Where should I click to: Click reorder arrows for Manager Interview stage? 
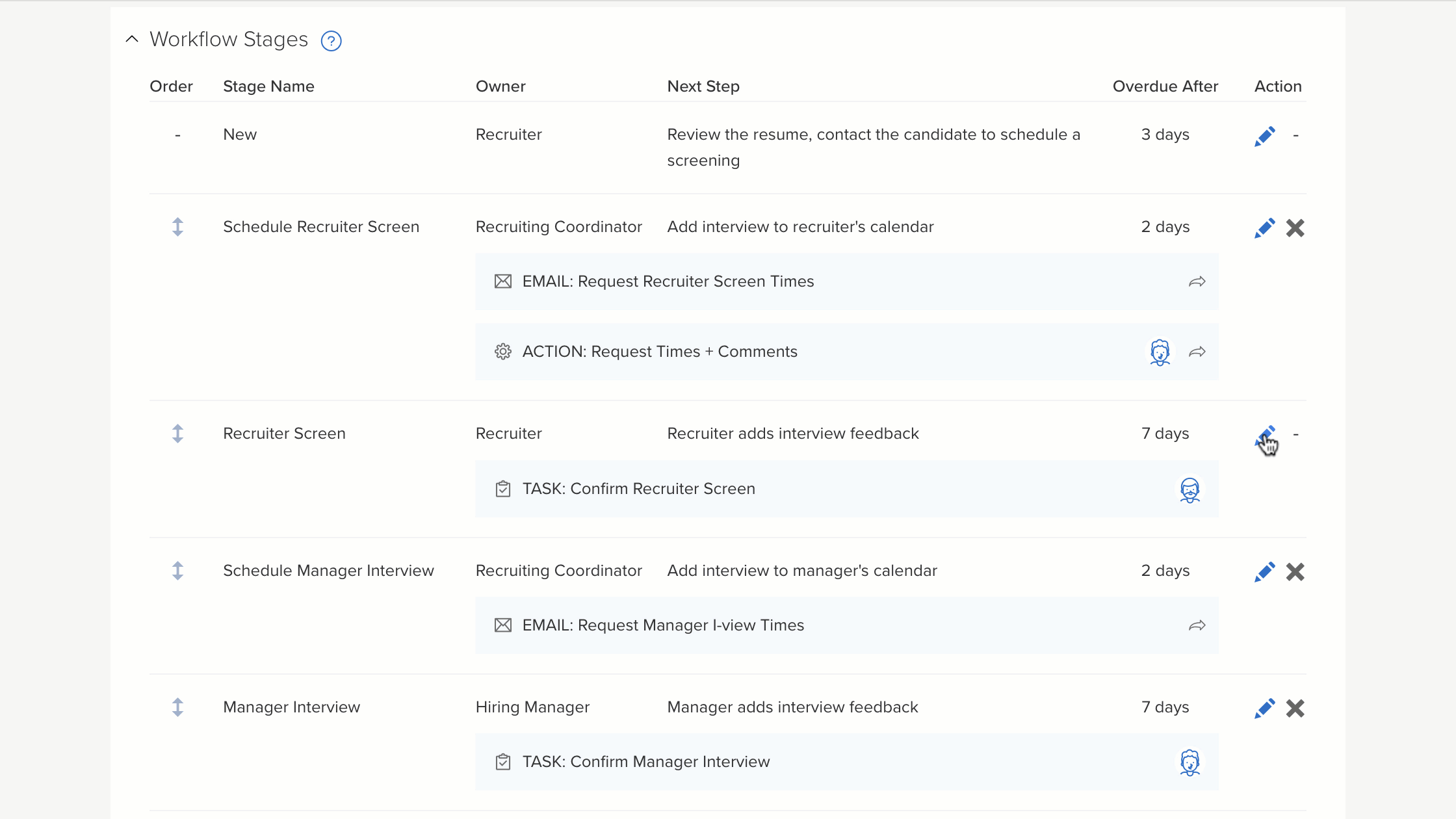coord(179,708)
